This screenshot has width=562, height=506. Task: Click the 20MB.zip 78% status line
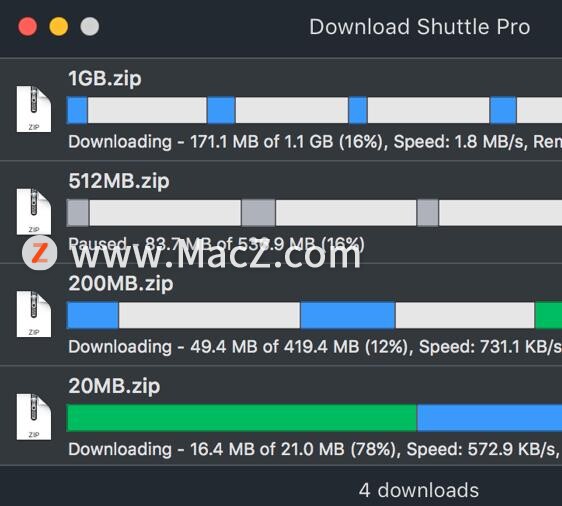click(x=315, y=449)
